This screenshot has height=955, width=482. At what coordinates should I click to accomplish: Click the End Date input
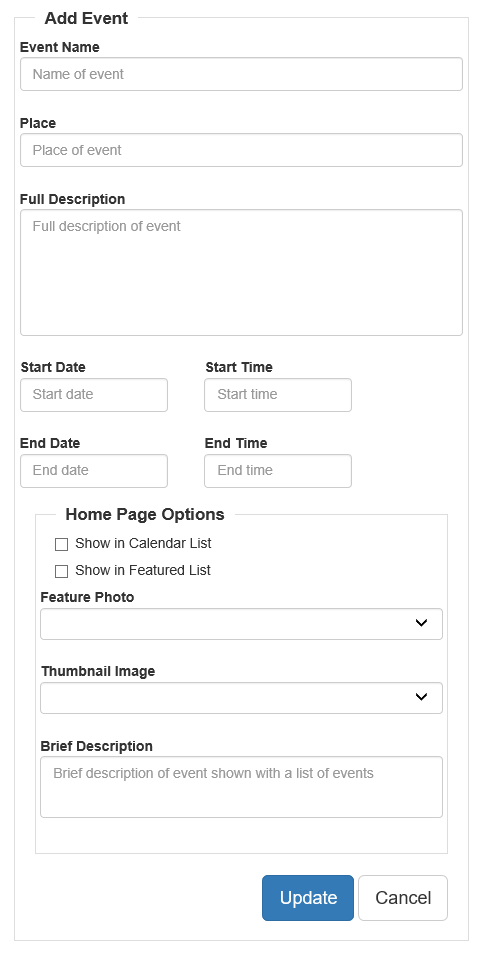(94, 471)
